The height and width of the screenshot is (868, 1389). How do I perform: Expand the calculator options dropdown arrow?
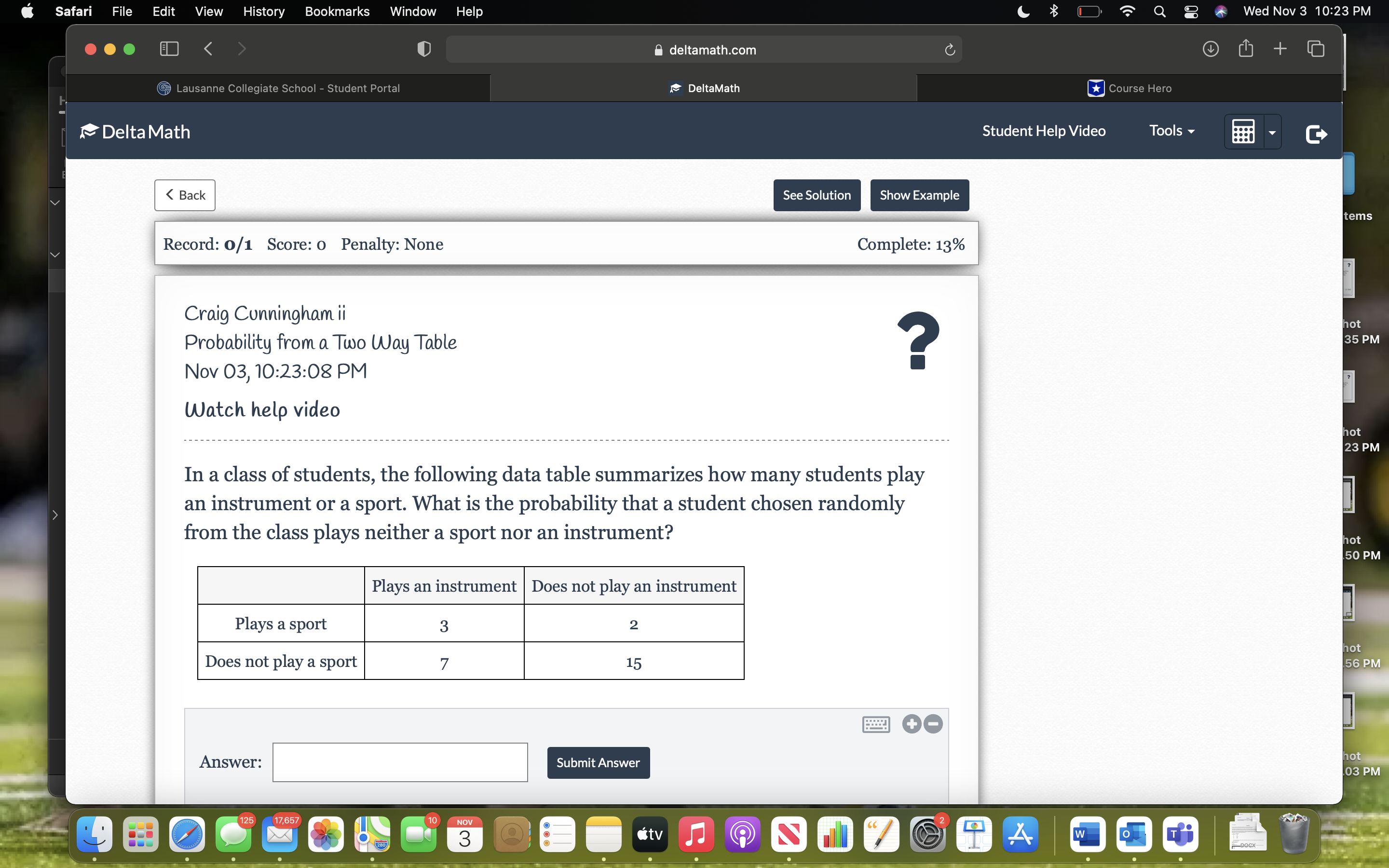click(1272, 133)
